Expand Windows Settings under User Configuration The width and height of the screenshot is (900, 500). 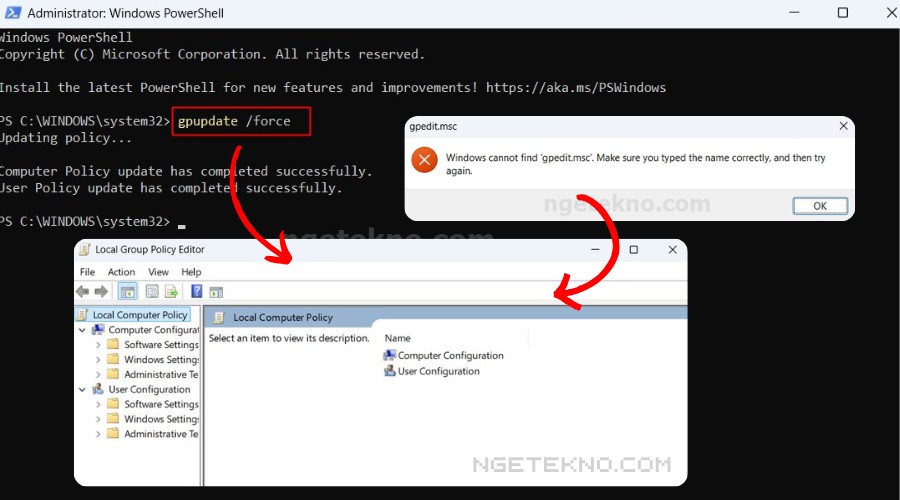click(98, 420)
